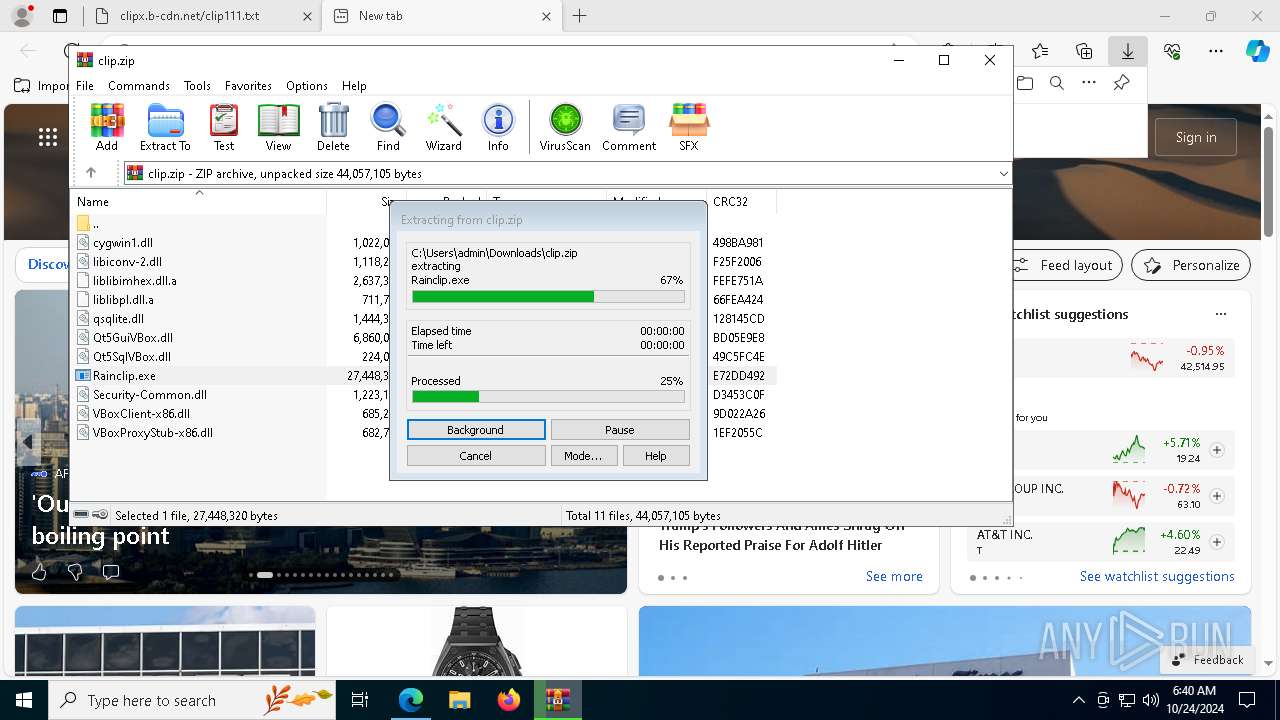Select liblibpl.dll.a file
The height and width of the screenshot is (720, 1280).
pyautogui.click(x=123, y=300)
